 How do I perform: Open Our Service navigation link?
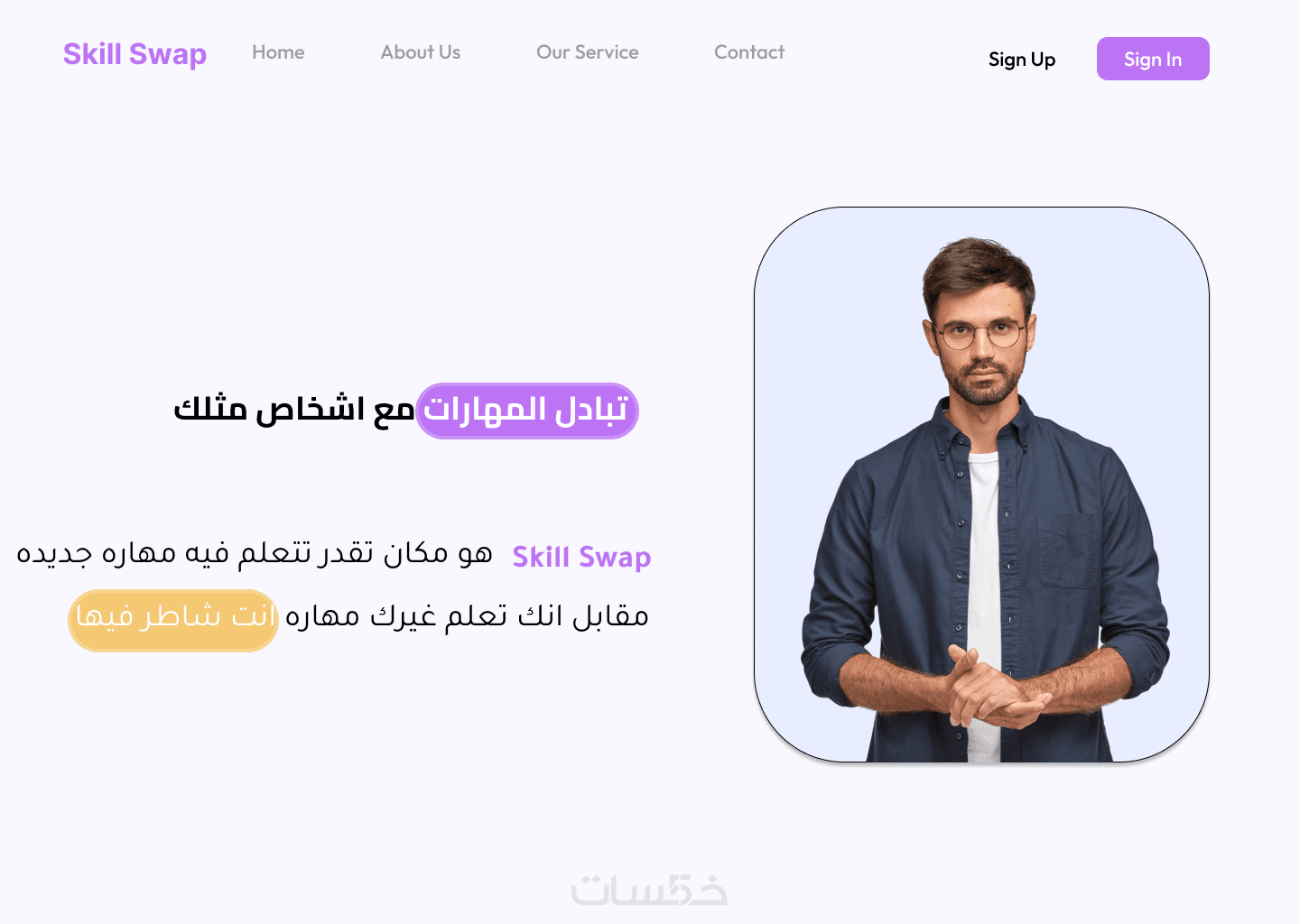pos(588,52)
